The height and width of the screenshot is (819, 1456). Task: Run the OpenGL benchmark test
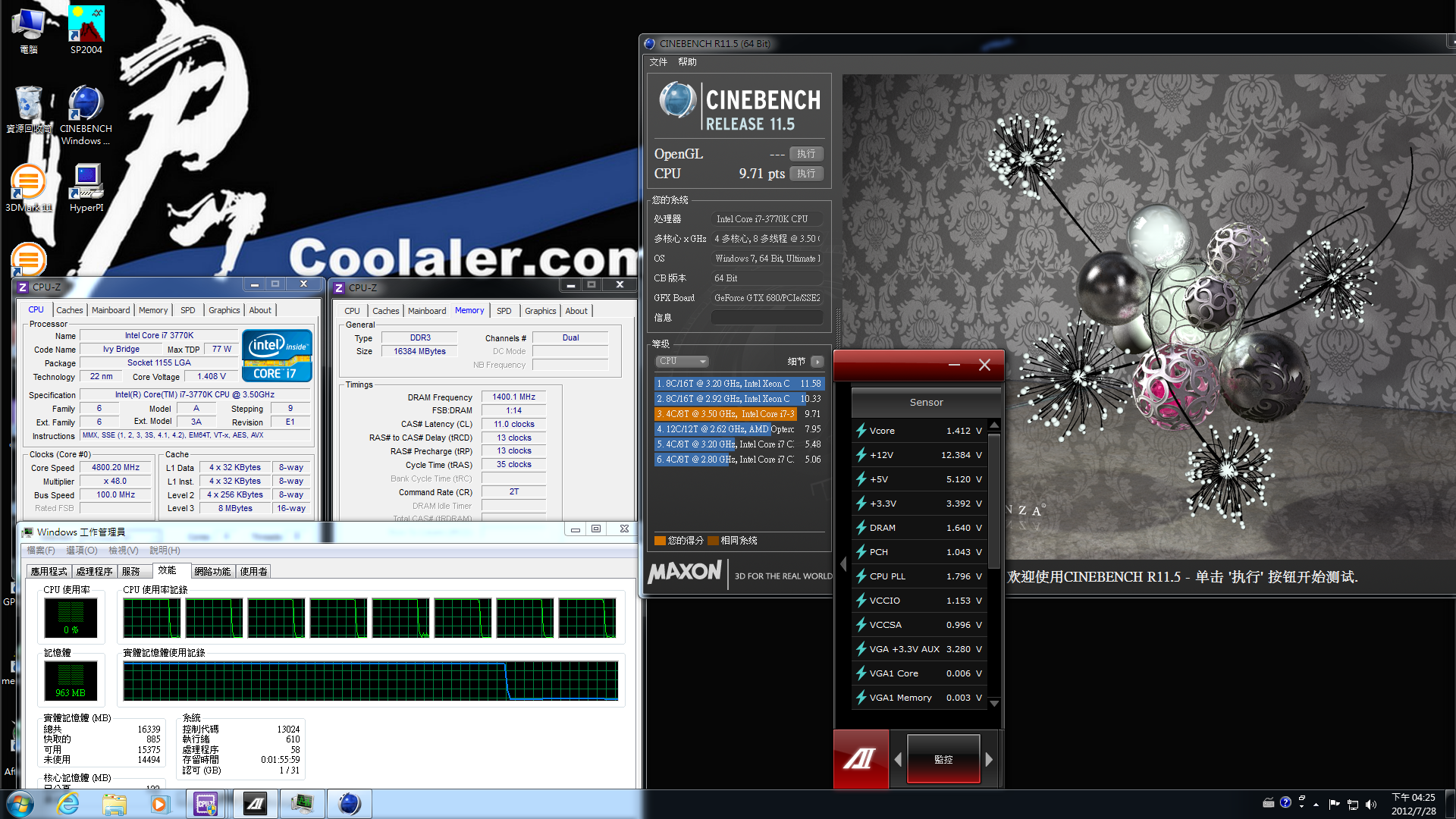(x=806, y=154)
